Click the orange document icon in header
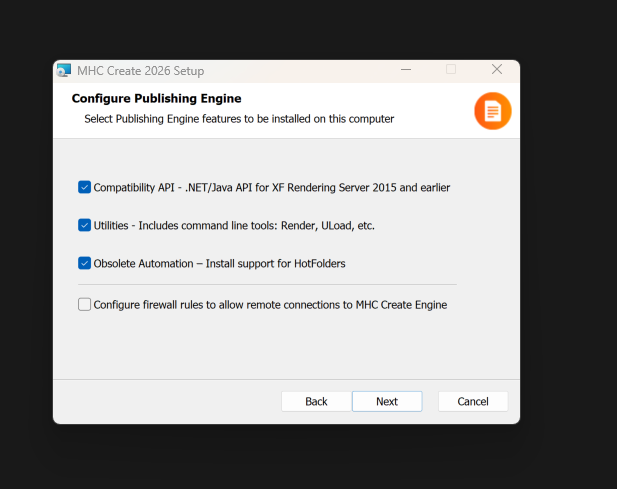Image resolution: width=617 pixels, height=489 pixels. coord(493,111)
